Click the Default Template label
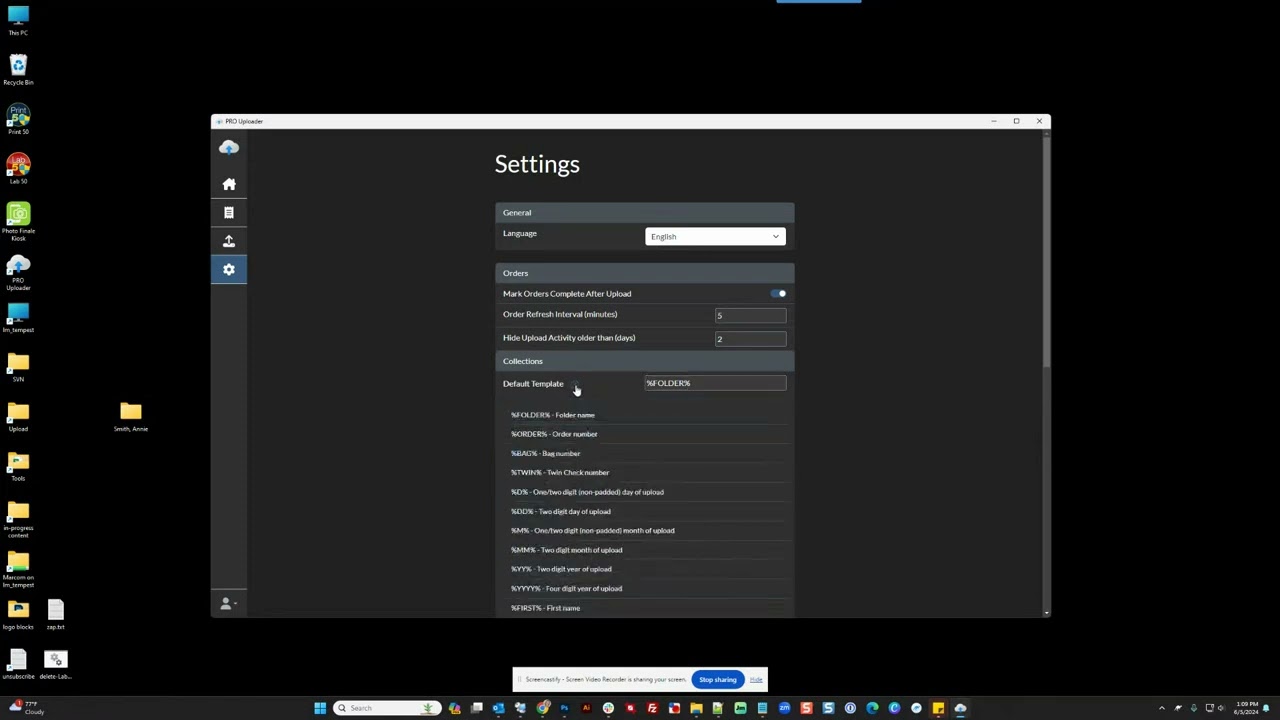The width and height of the screenshot is (1280, 720). coord(533,384)
